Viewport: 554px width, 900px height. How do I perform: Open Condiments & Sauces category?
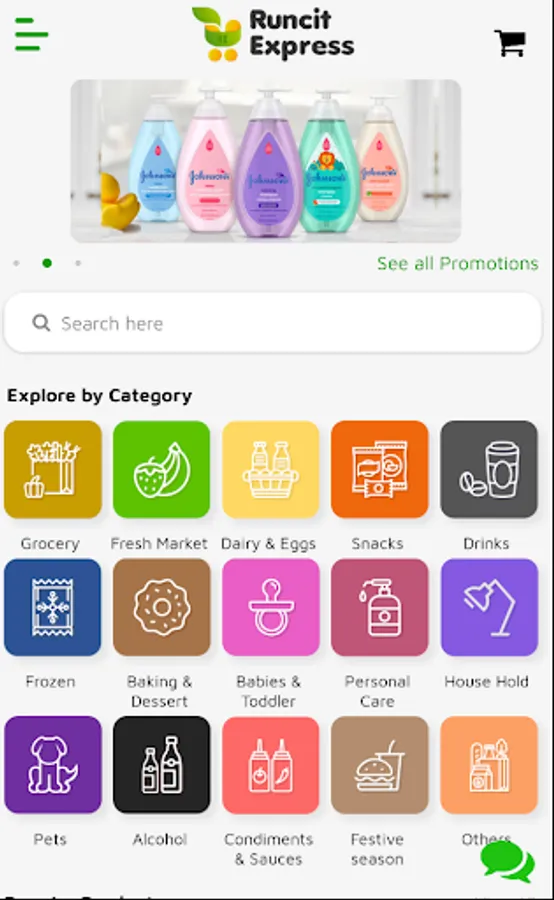270,765
